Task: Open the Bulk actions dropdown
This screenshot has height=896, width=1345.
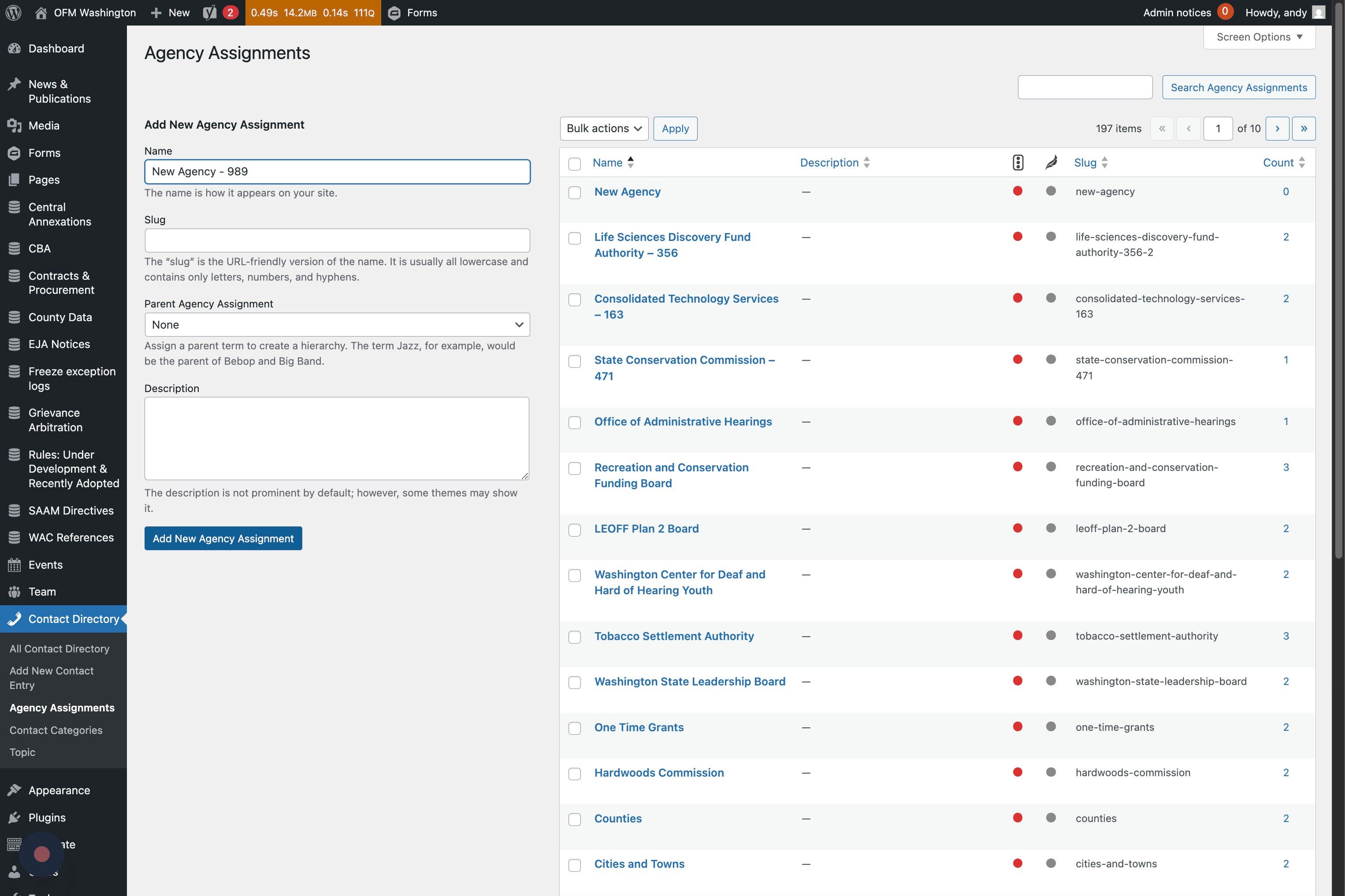Action: (x=604, y=129)
